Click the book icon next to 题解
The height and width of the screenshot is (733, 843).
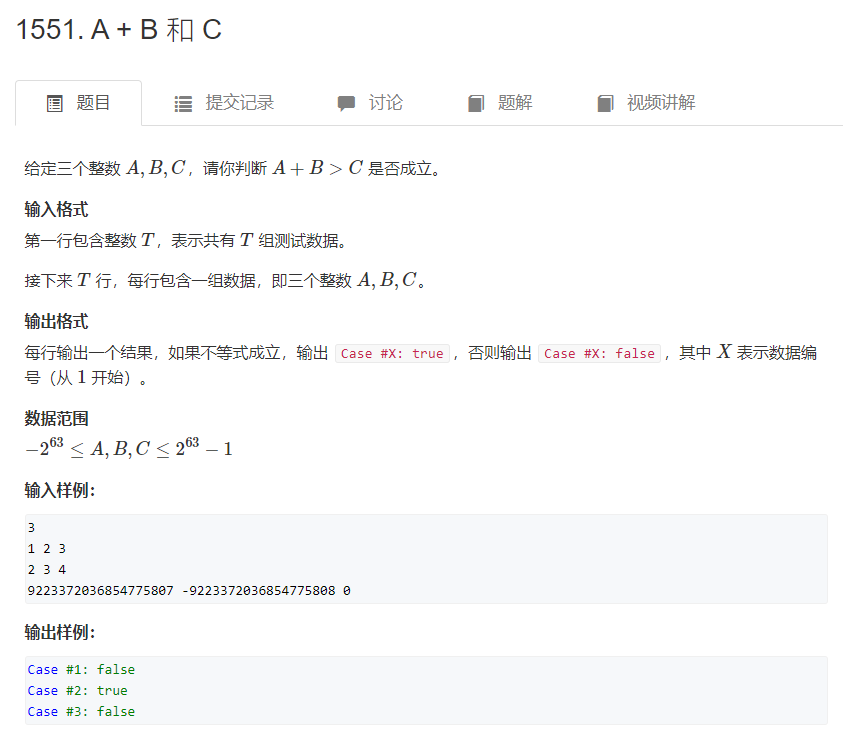pyautogui.click(x=477, y=103)
